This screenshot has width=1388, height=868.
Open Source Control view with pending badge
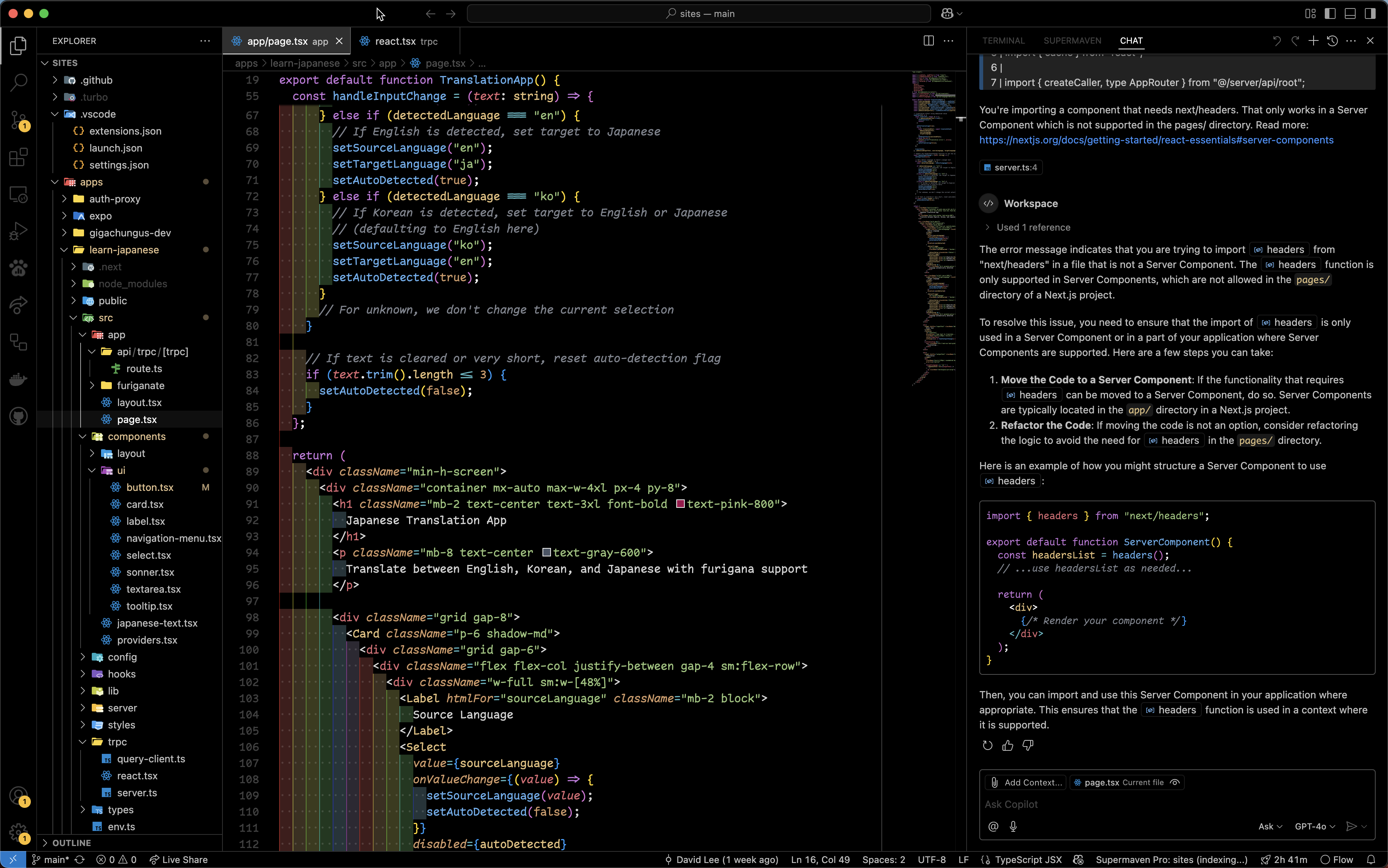(x=19, y=120)
